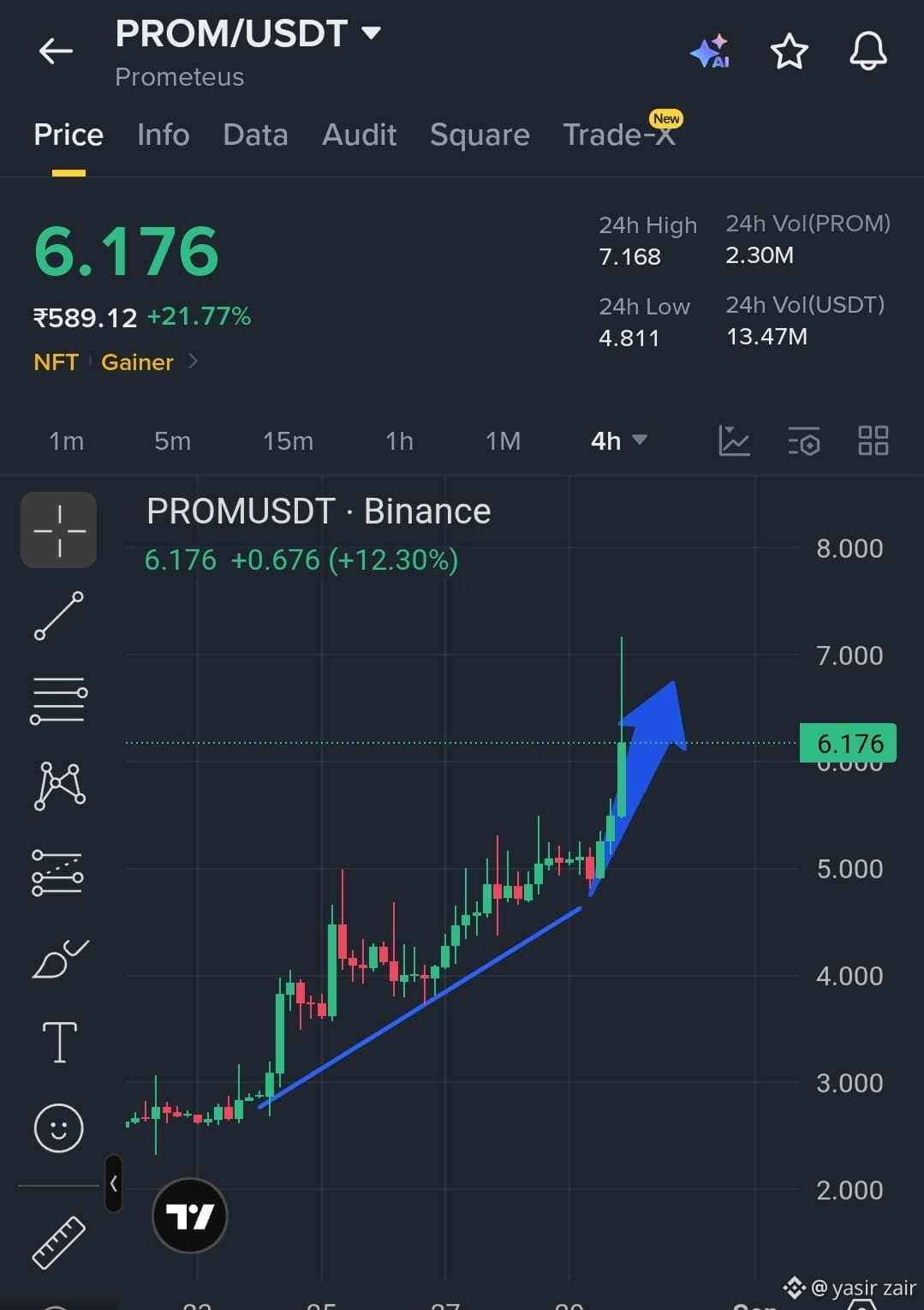The height and width of the screenshot is (1310, 924).
Task: Open the emoji sticker tool
Action: pyautogui.click(x=58, y=1128)
